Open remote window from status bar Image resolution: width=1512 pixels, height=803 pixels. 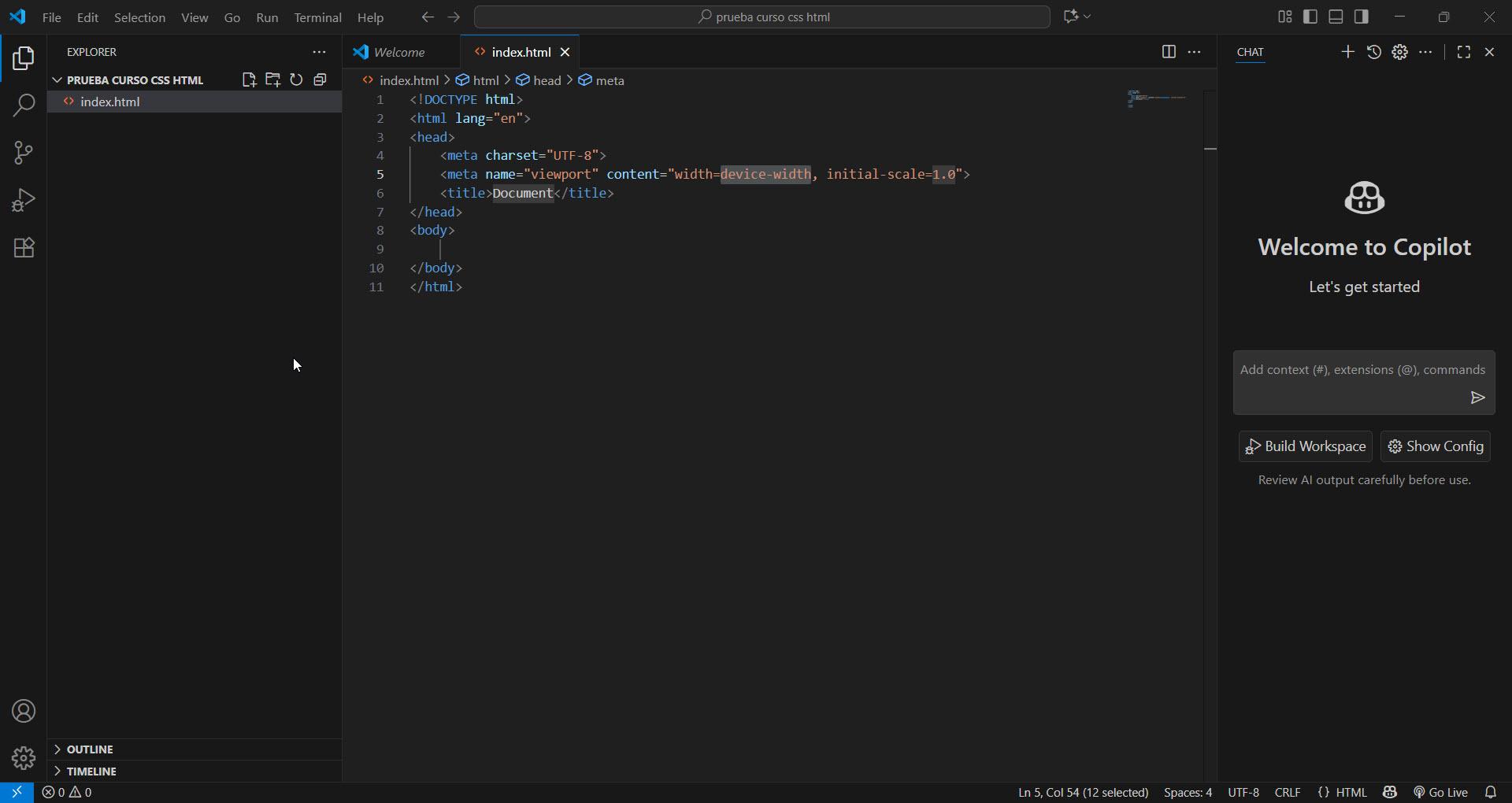pos(17,793)
